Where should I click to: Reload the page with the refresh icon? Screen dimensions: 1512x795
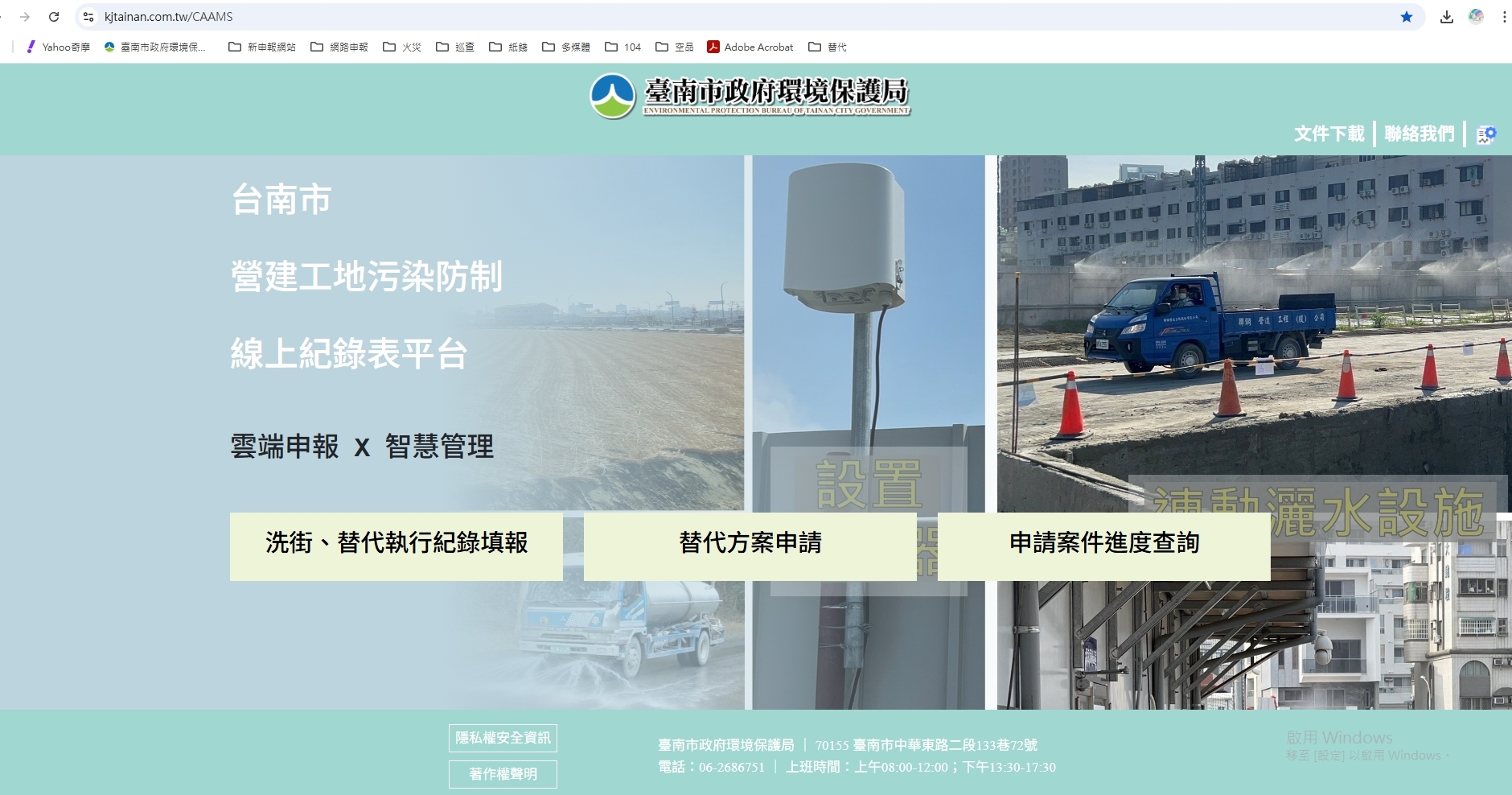click(x=54, y=17)
